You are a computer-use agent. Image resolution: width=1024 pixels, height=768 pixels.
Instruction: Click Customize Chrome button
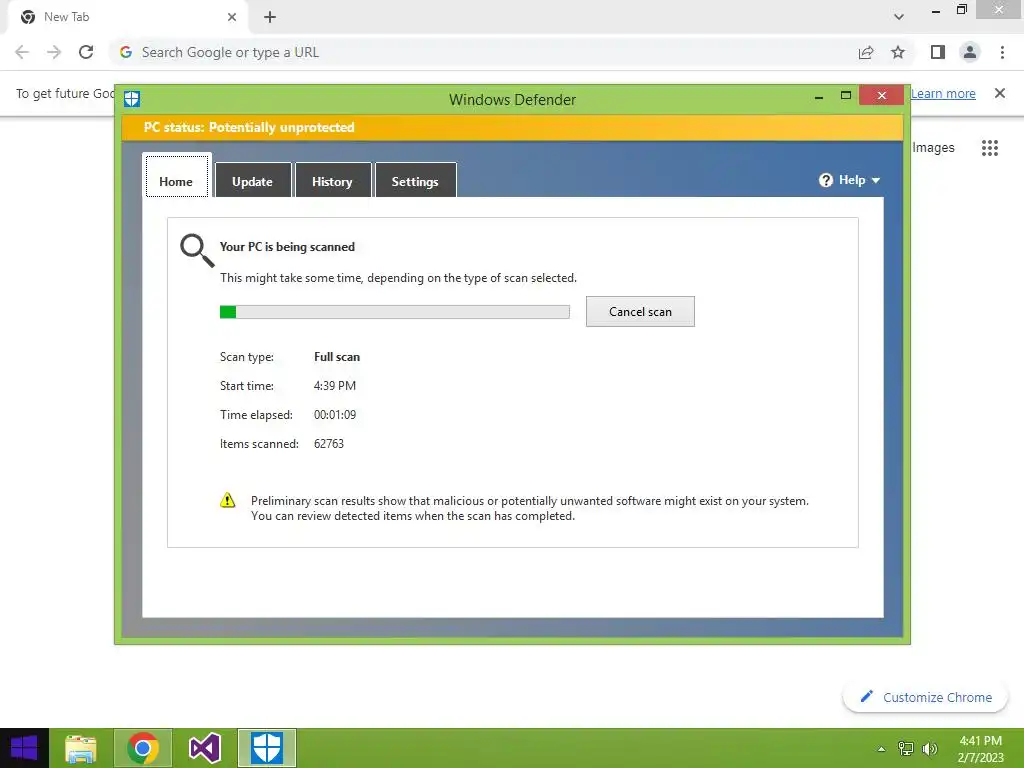click(x=925, y=697)
